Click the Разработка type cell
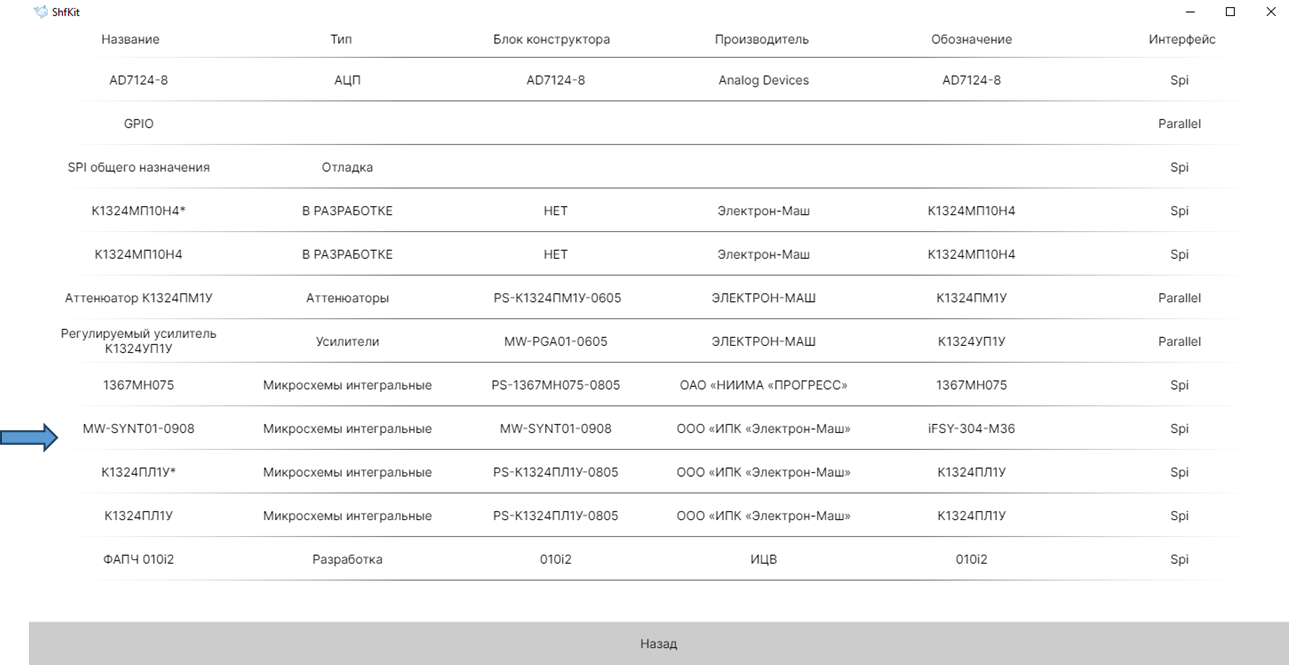This screenshot has width=1289, height=665. (x=347, y=559)
